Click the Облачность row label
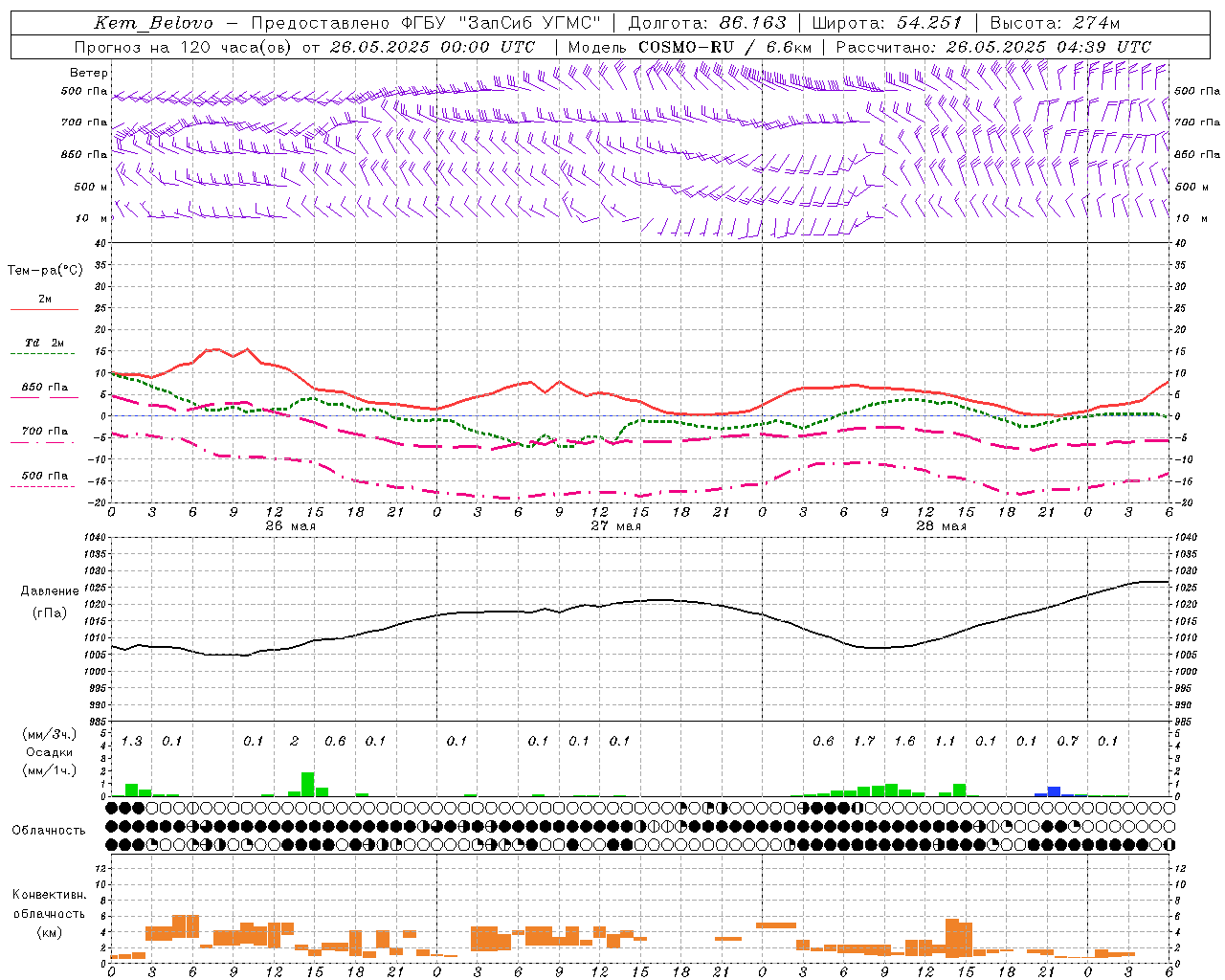1225x980 pixels. pos(49,831)
